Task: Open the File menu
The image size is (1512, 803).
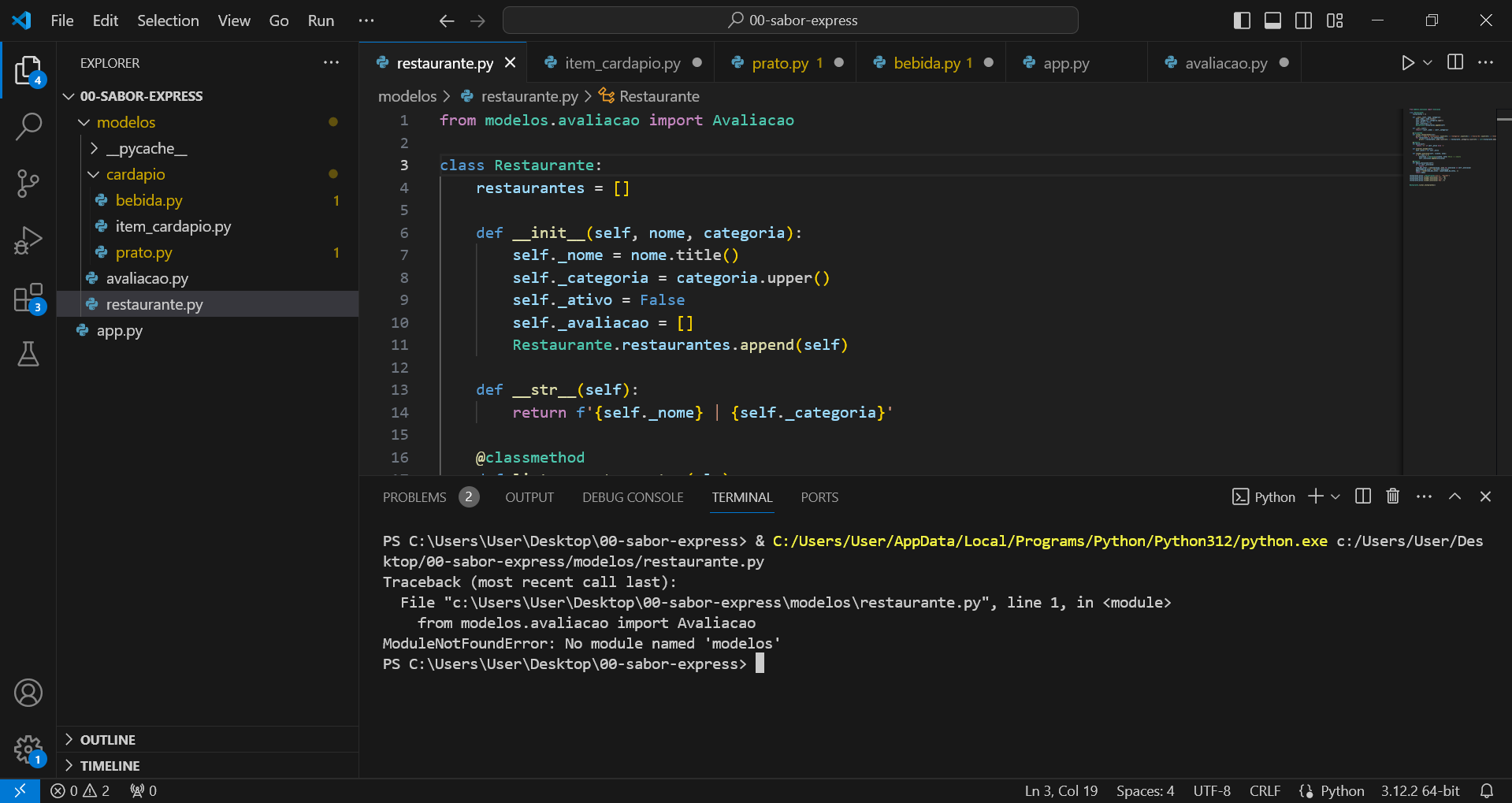Action: pos(62,20)
